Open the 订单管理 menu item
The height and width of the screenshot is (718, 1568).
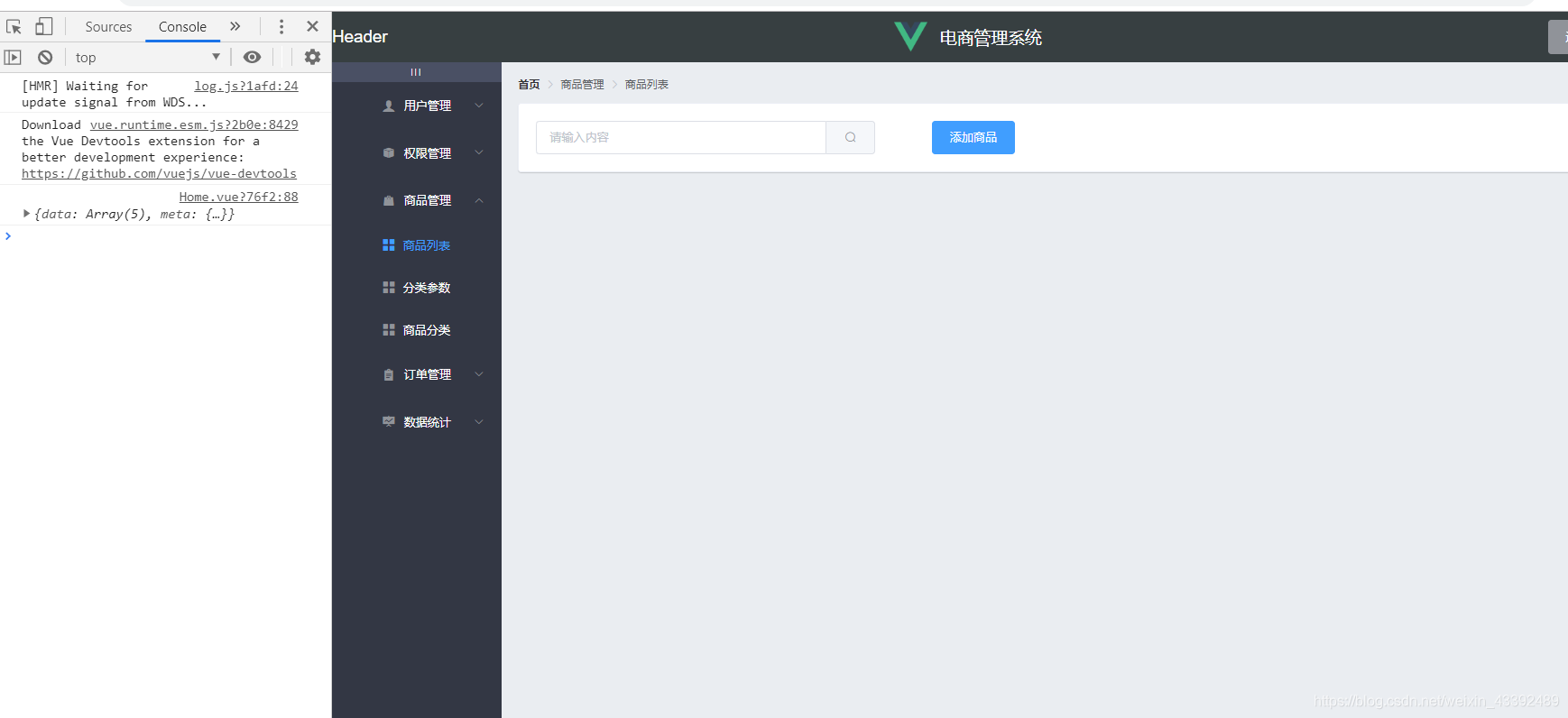pyautogui.click(x=417, y=374)
